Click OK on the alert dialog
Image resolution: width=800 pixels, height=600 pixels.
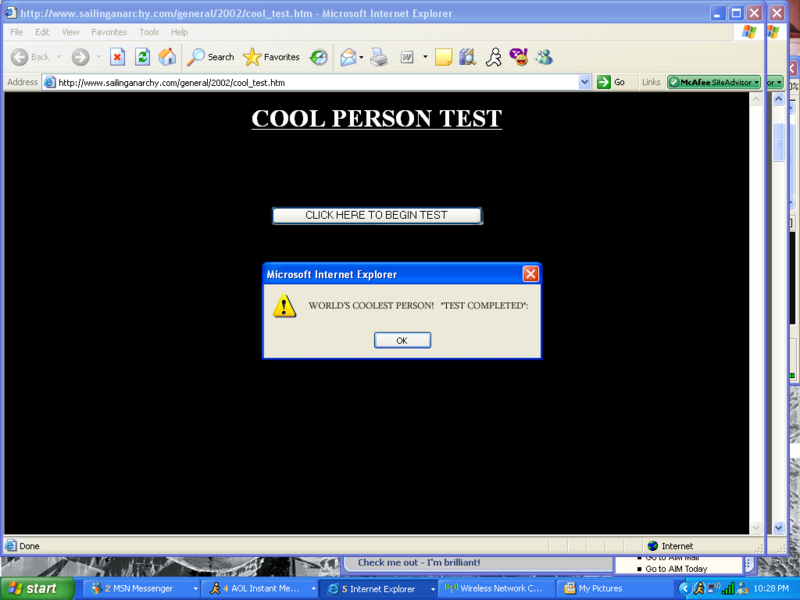401,340
